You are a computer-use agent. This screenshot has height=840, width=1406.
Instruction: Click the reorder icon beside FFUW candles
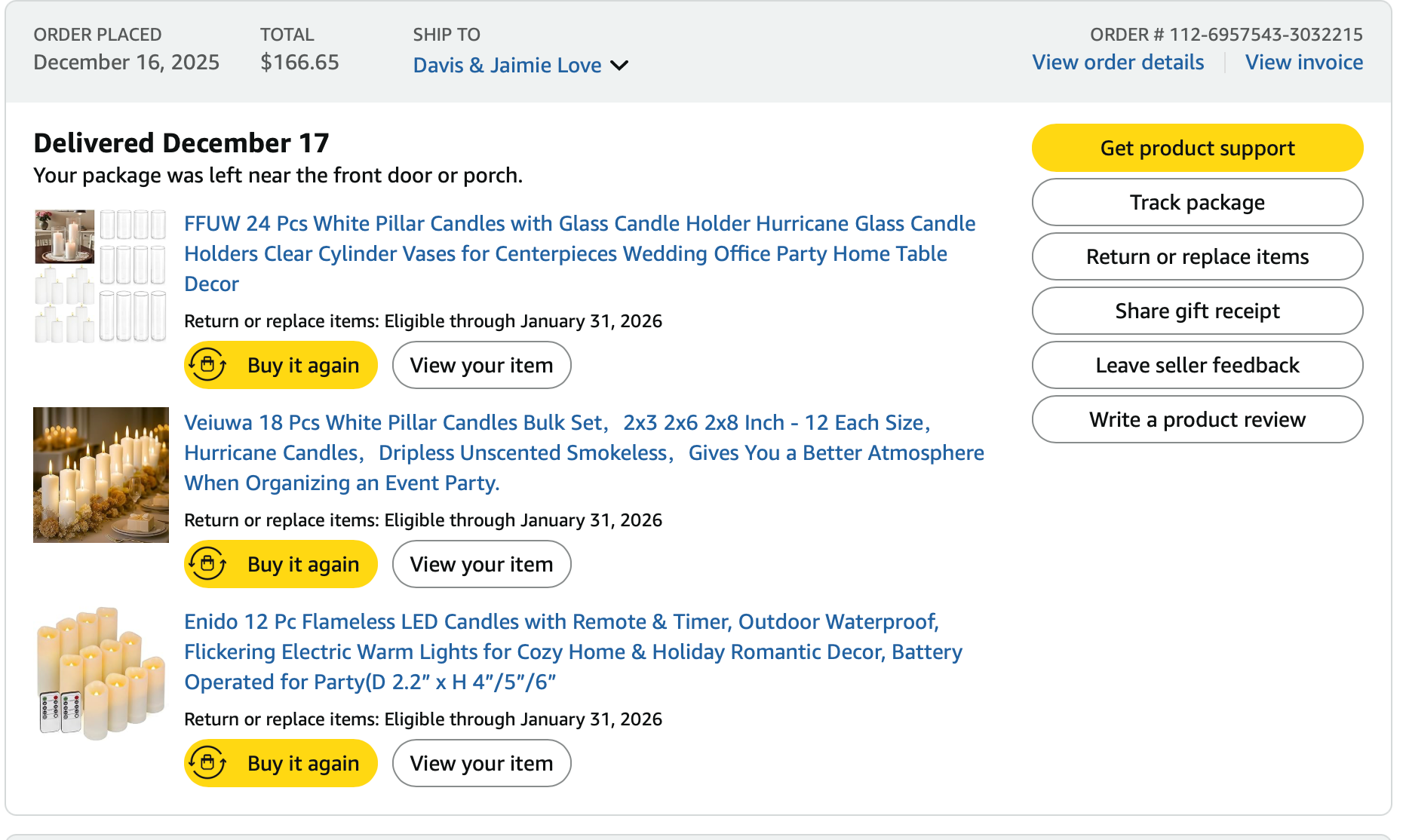tap(207, 365)
